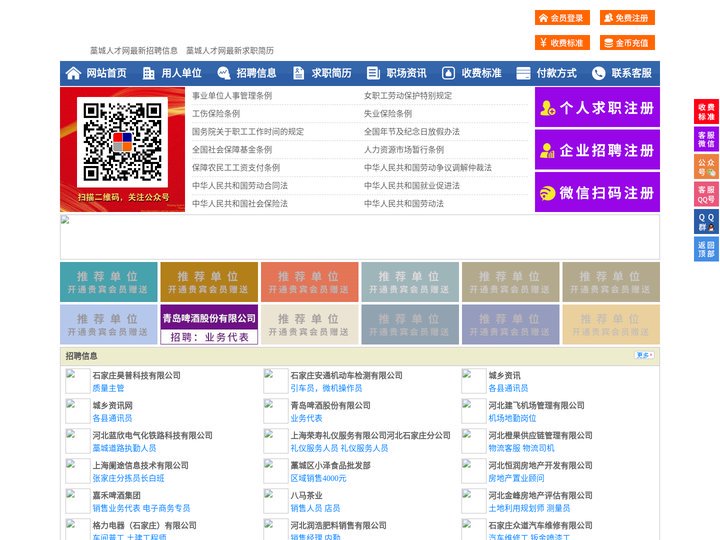Click the logo beside 石家庄安通机动车检测有限公司
Screen dimensions: 720x540
276,381
